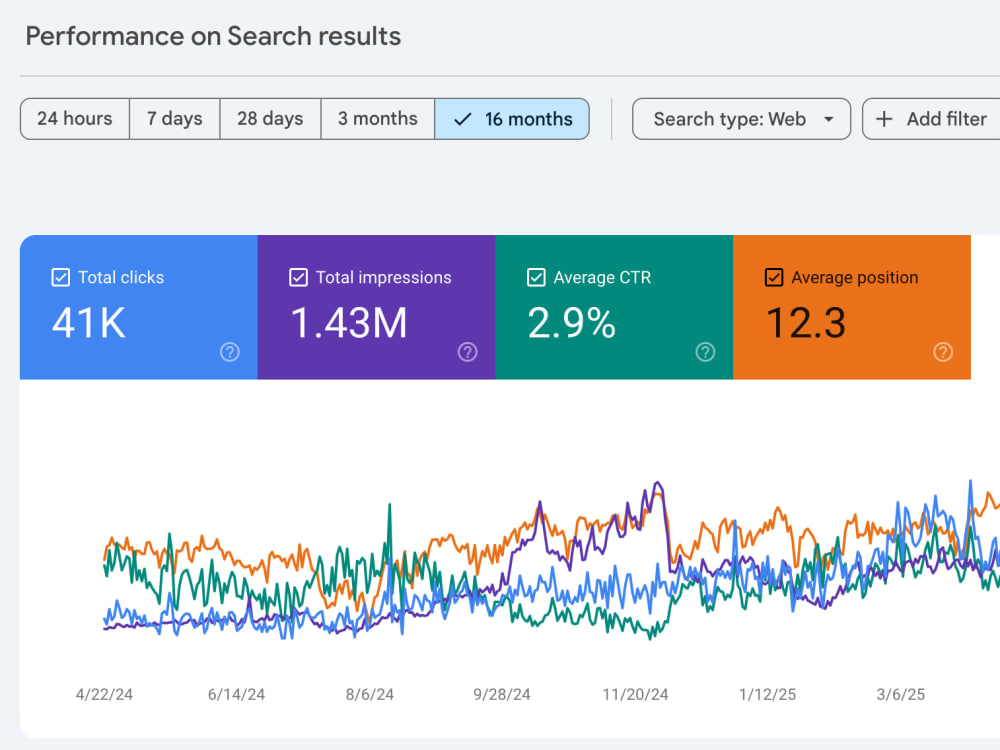Click the Add filter button
The image size is (1000, 750).
point(931,119)
